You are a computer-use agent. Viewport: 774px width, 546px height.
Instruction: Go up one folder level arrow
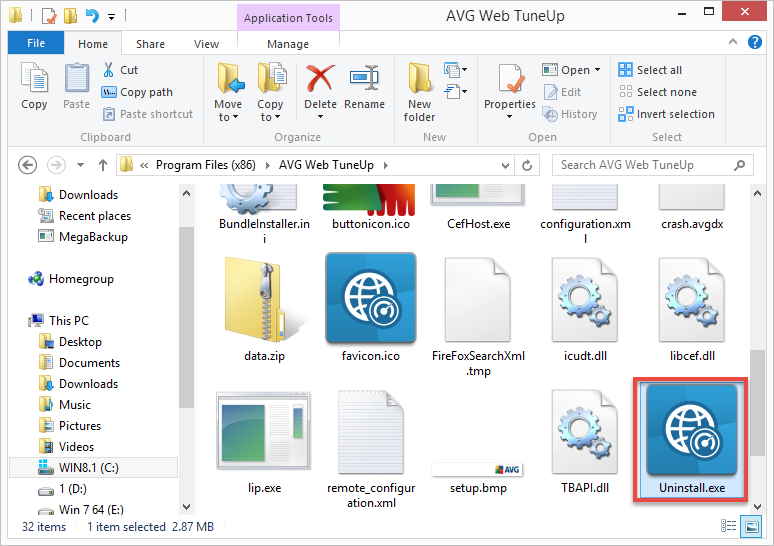(x=103, y=165)
